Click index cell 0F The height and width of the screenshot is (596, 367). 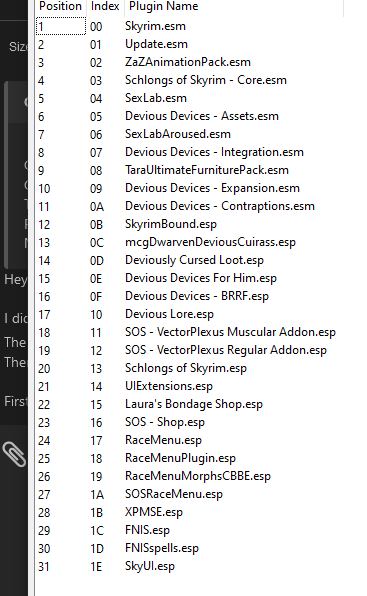[96, 297]
